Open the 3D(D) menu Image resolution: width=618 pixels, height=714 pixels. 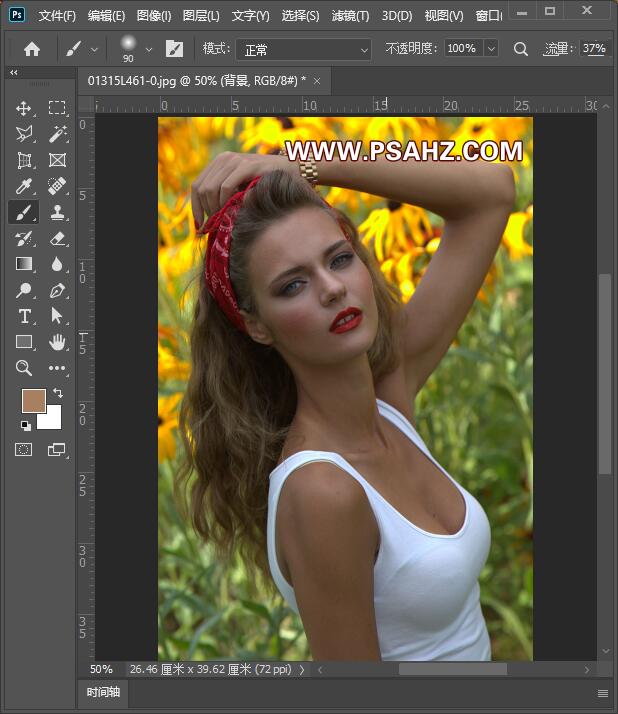397,16
